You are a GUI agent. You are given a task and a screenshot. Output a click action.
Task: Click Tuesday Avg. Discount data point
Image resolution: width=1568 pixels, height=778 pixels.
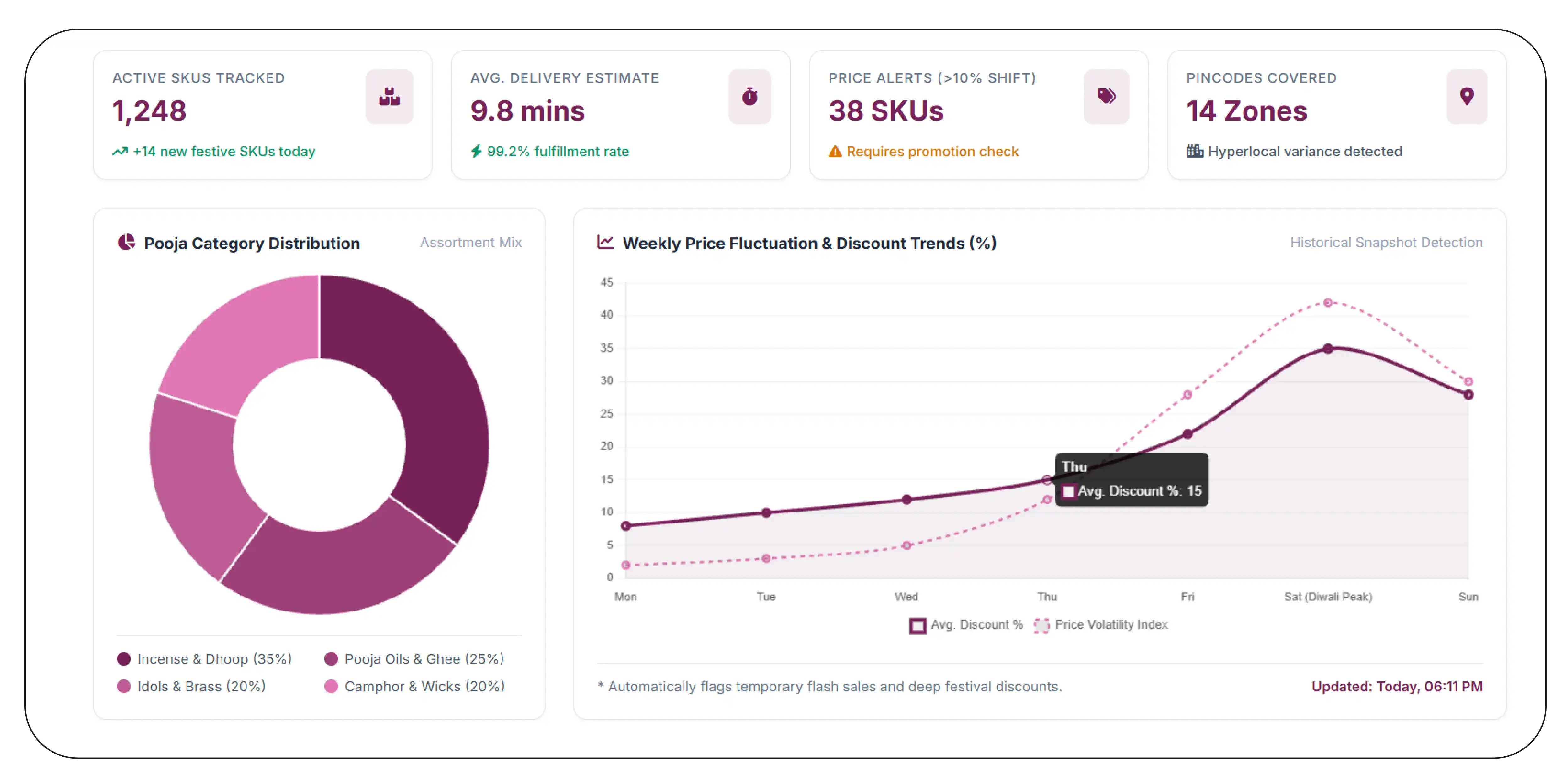coord(766,513)
